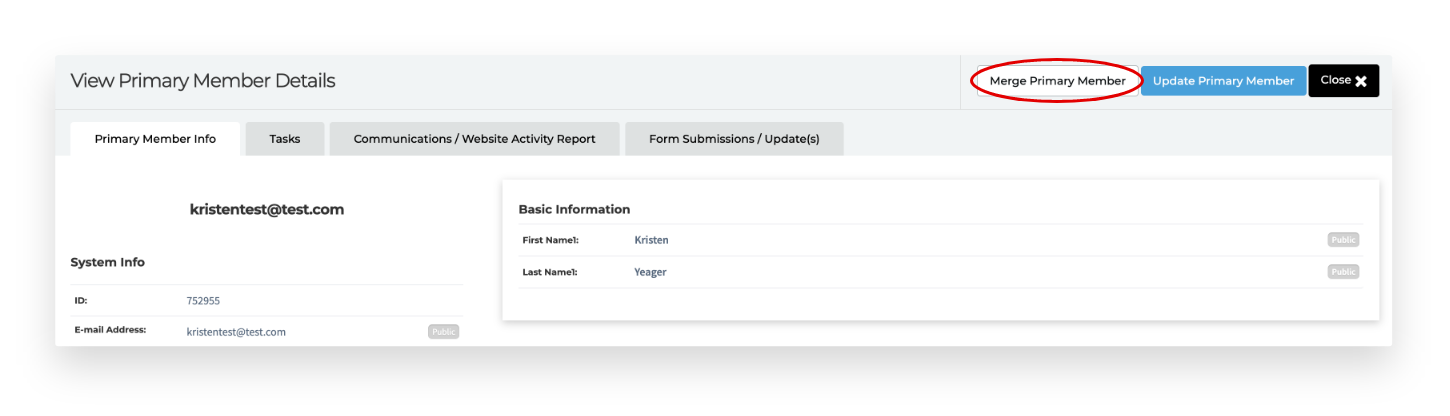1450x416 pixels.
Task: Close the member details dialog
Action: click(x=1343, y=81)
